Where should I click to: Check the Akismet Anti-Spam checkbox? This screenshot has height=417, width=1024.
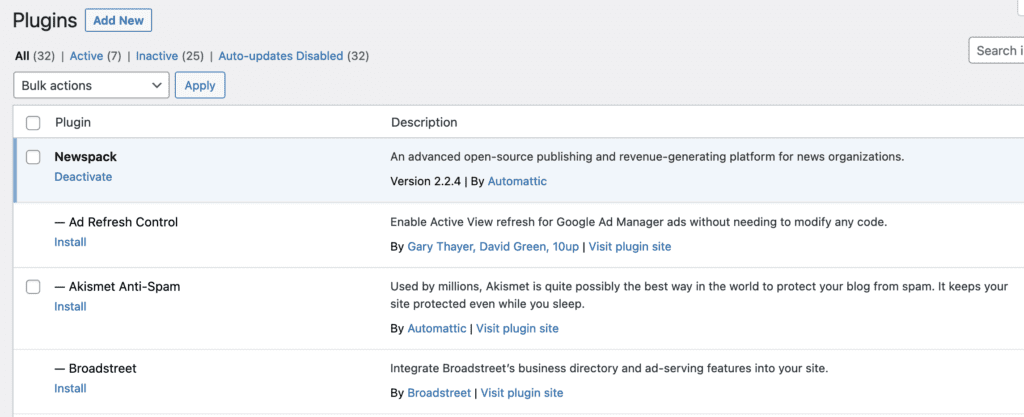coord(33,286)
